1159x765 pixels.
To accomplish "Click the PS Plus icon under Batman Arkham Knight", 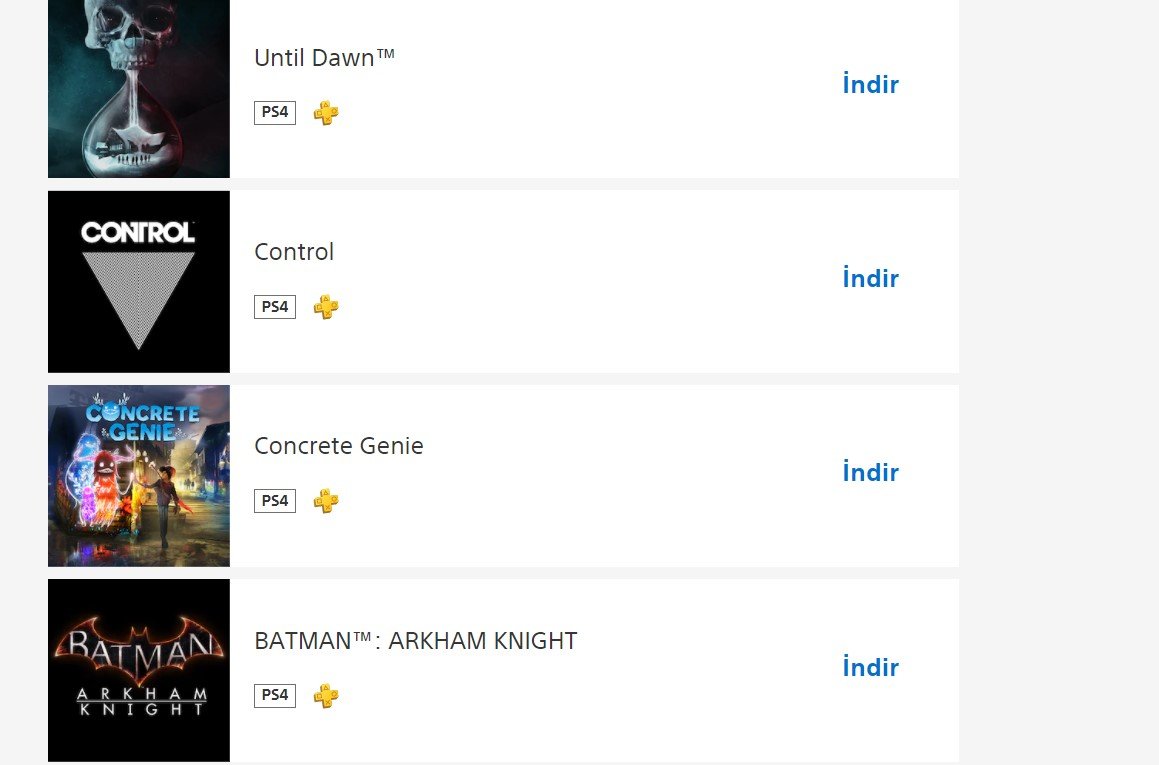I will point(325,695).
